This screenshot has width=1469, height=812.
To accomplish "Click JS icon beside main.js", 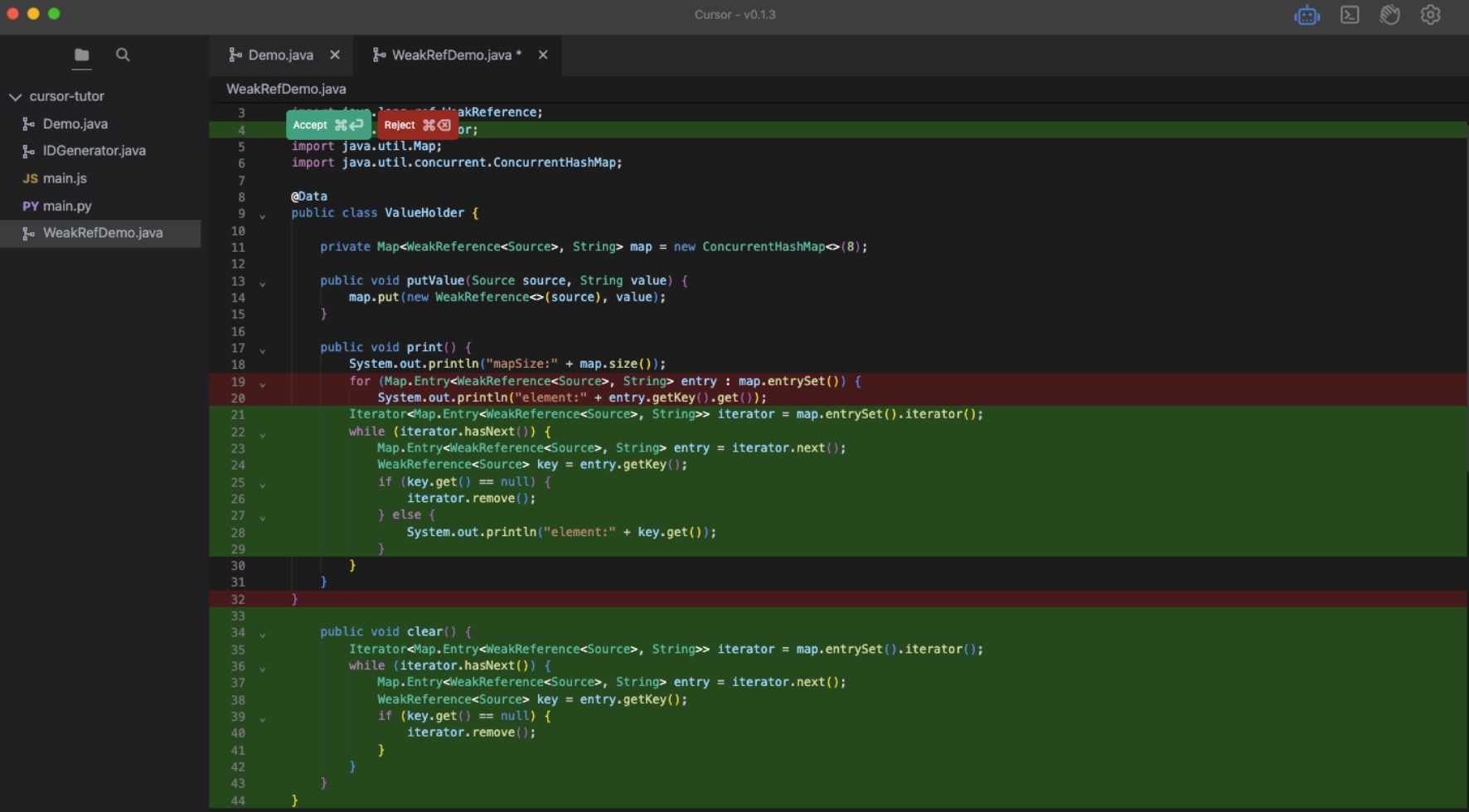I will click(30, 178).
